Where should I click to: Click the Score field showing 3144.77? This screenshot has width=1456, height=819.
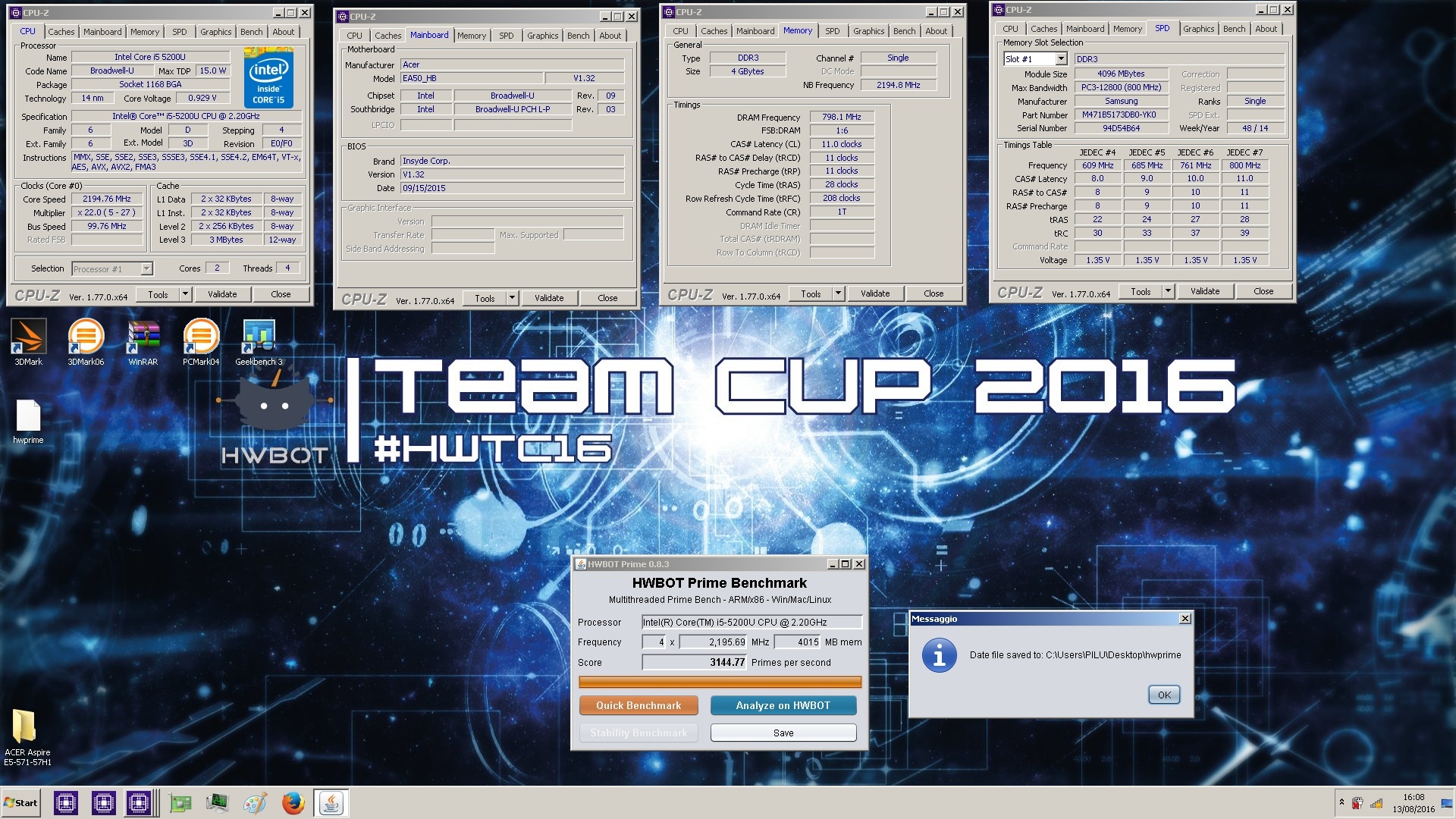click(695, 662)
